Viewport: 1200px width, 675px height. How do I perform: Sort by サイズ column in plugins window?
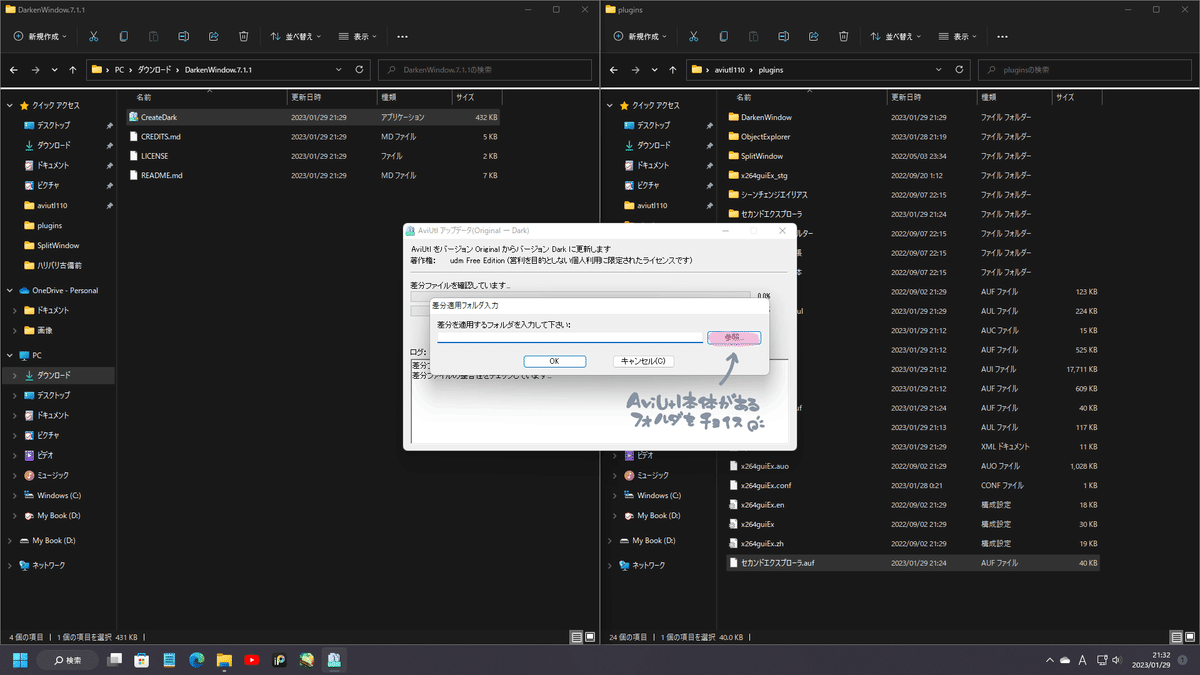click(x=1076, y=97)
